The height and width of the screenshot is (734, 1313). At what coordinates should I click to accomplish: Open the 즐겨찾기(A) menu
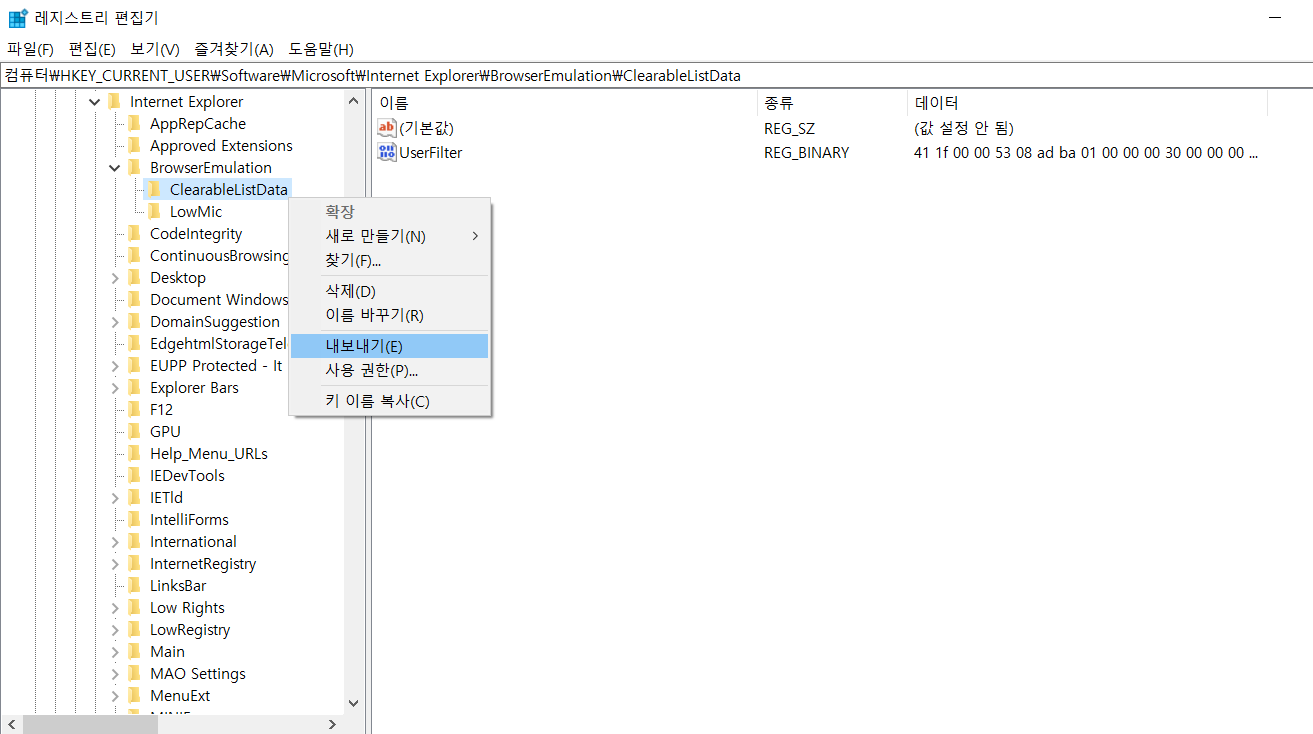(234, 49)
